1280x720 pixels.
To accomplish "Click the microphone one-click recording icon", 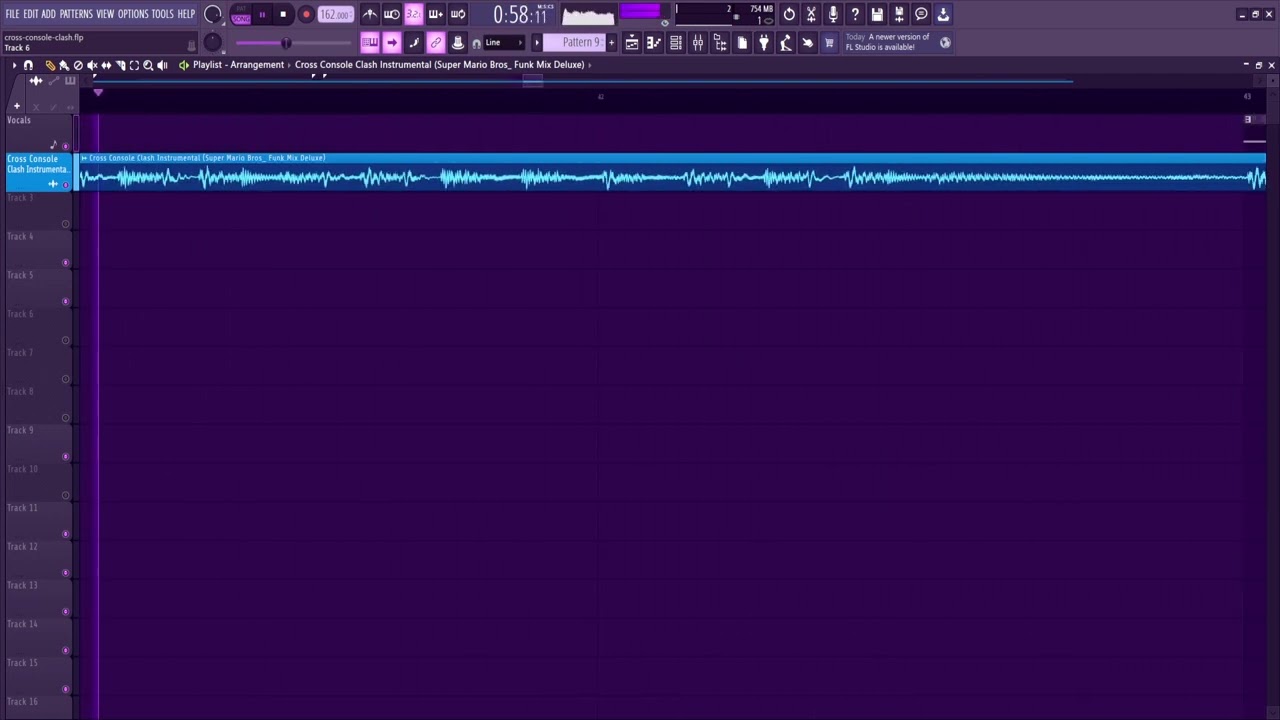I will (x=833, y=14).
